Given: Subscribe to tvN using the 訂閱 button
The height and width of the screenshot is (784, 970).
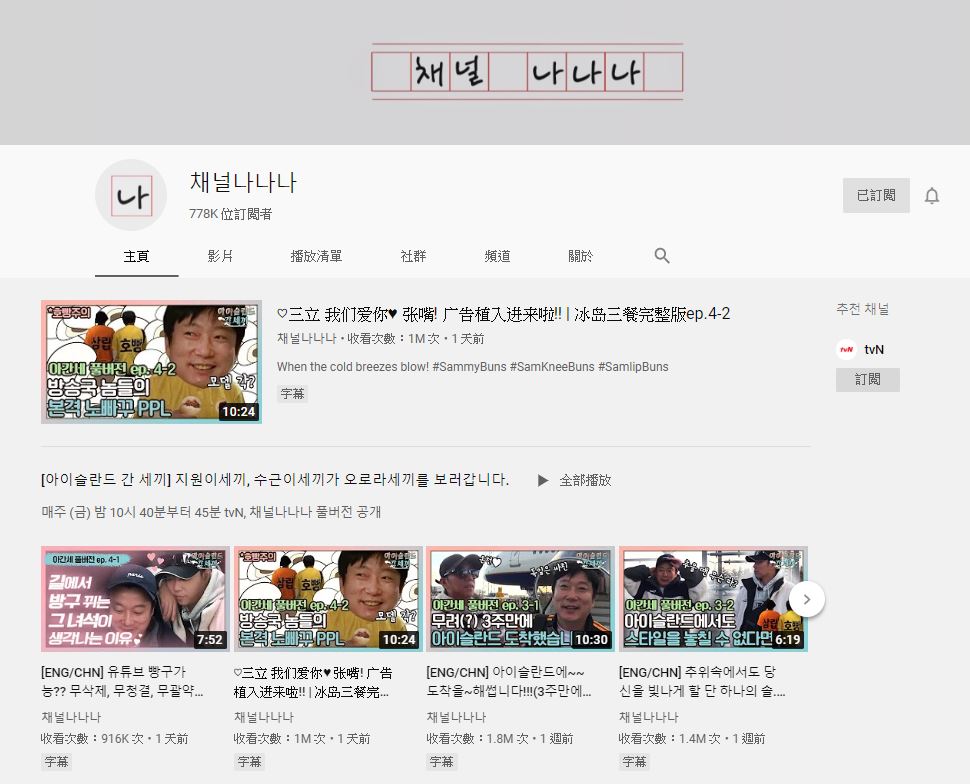Looking at the screenshot, I should click(867, 379).
